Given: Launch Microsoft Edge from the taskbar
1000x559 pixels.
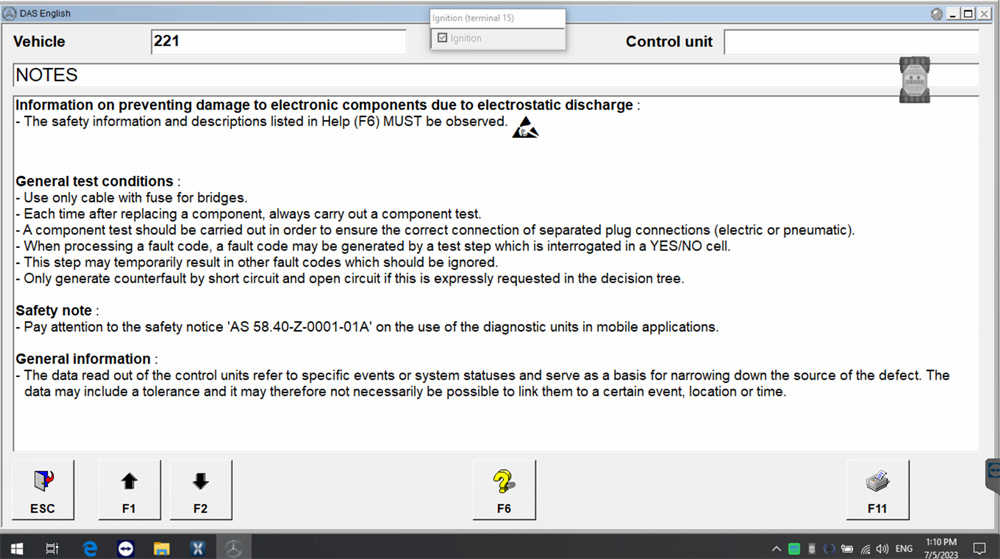Looking at the screenshot, I should 90,547.
